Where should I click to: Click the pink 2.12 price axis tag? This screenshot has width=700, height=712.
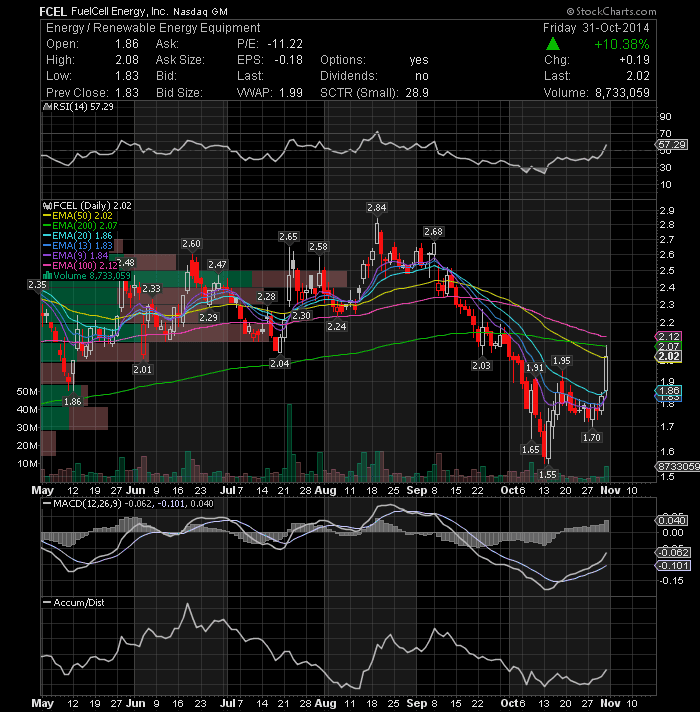[x=669, y=336]
